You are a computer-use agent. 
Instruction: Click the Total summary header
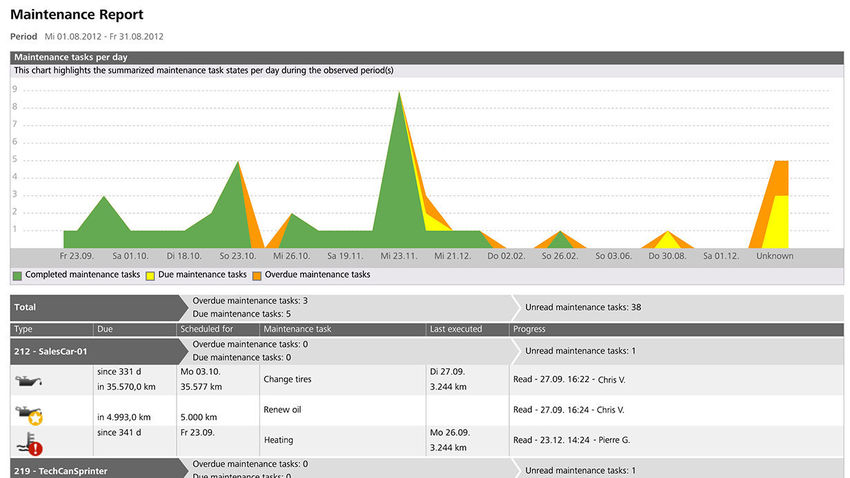[98, 307]
